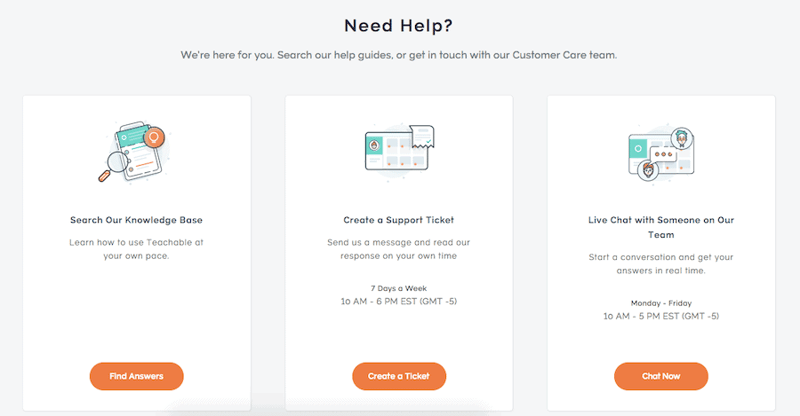Viewport: 800px width, 416px height.
Task: Select the knowledge base magnifying glass illustration
Action: pos(134,152)
